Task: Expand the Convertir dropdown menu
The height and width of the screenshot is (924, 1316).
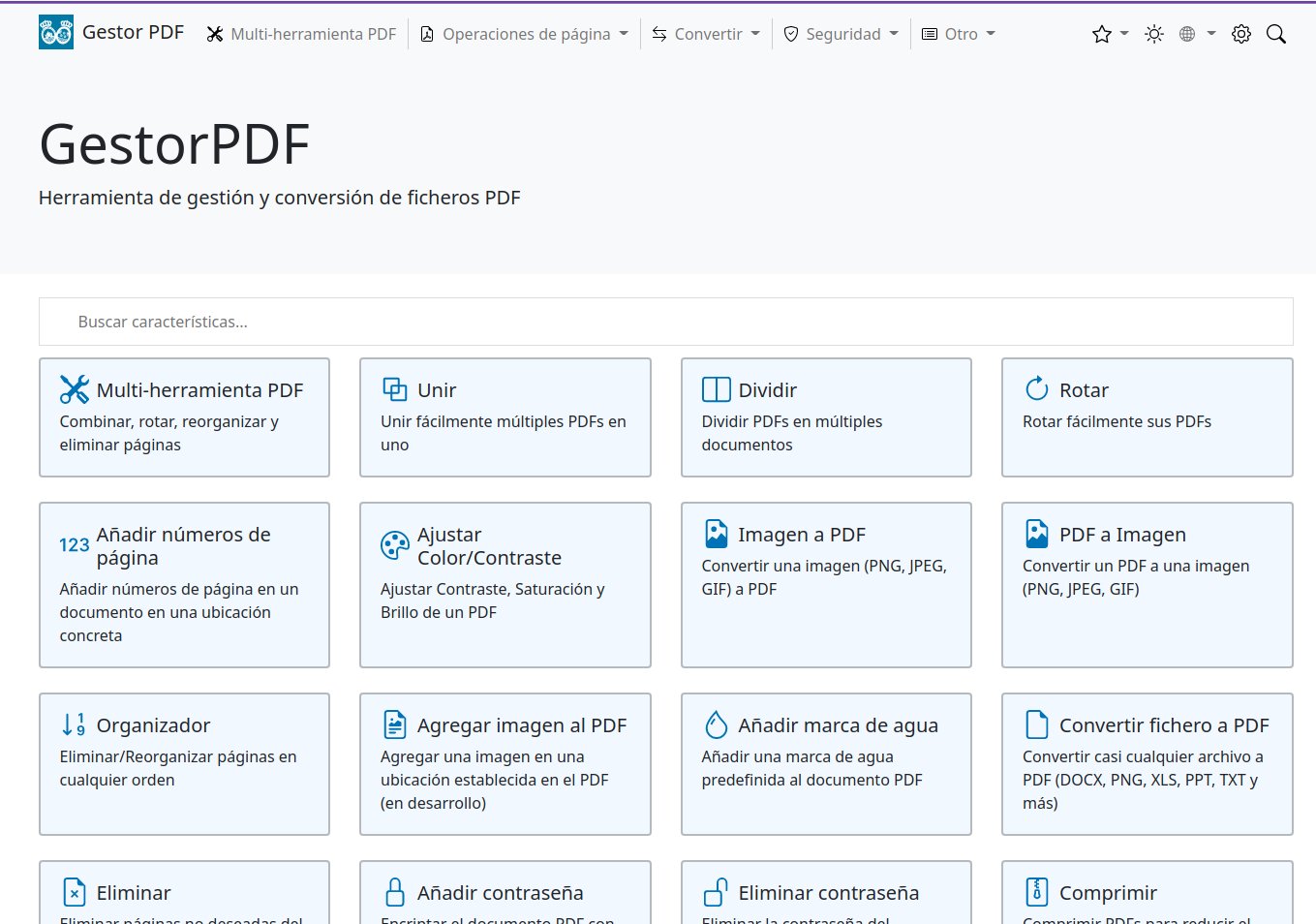Action: [x=706, y=34]
